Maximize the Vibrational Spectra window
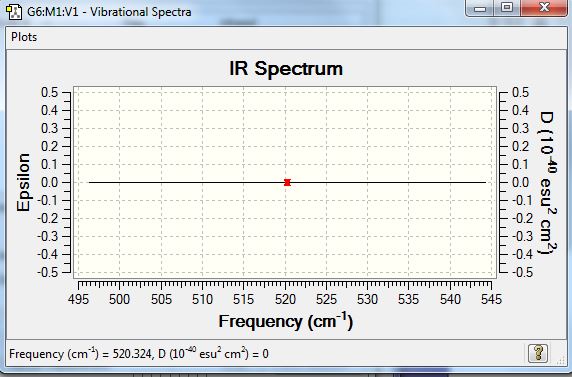This screenshot has width=572, height=377. pyautogui.click(x=507, y=8)
